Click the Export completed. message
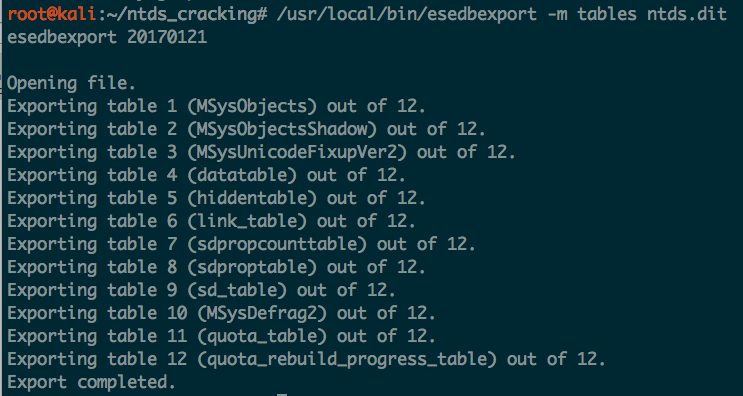Screen dimensions: 743x396 91,382
